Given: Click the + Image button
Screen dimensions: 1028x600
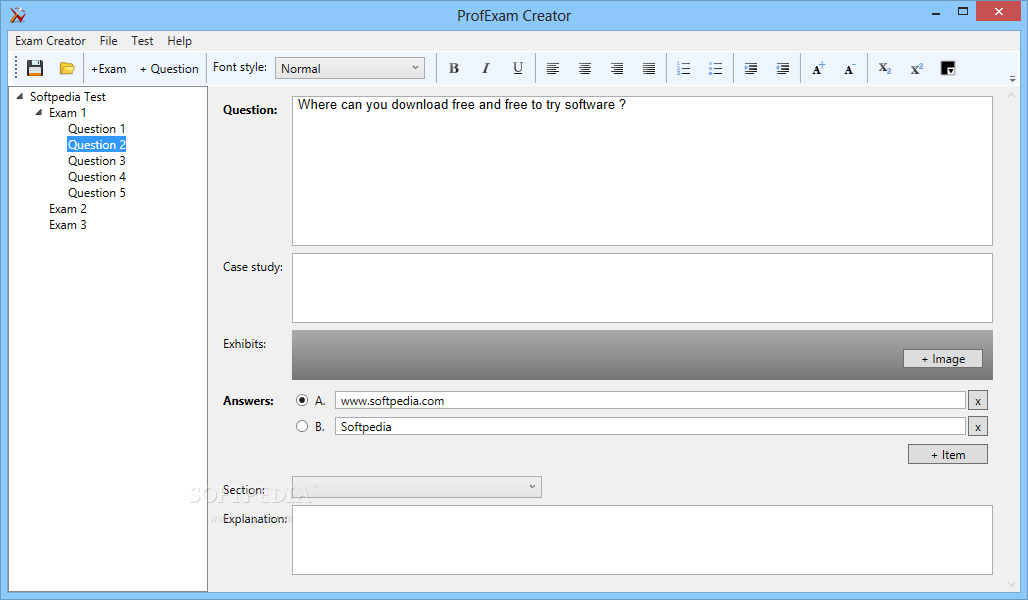Looking at the screenshot, I should click(943, 359).
